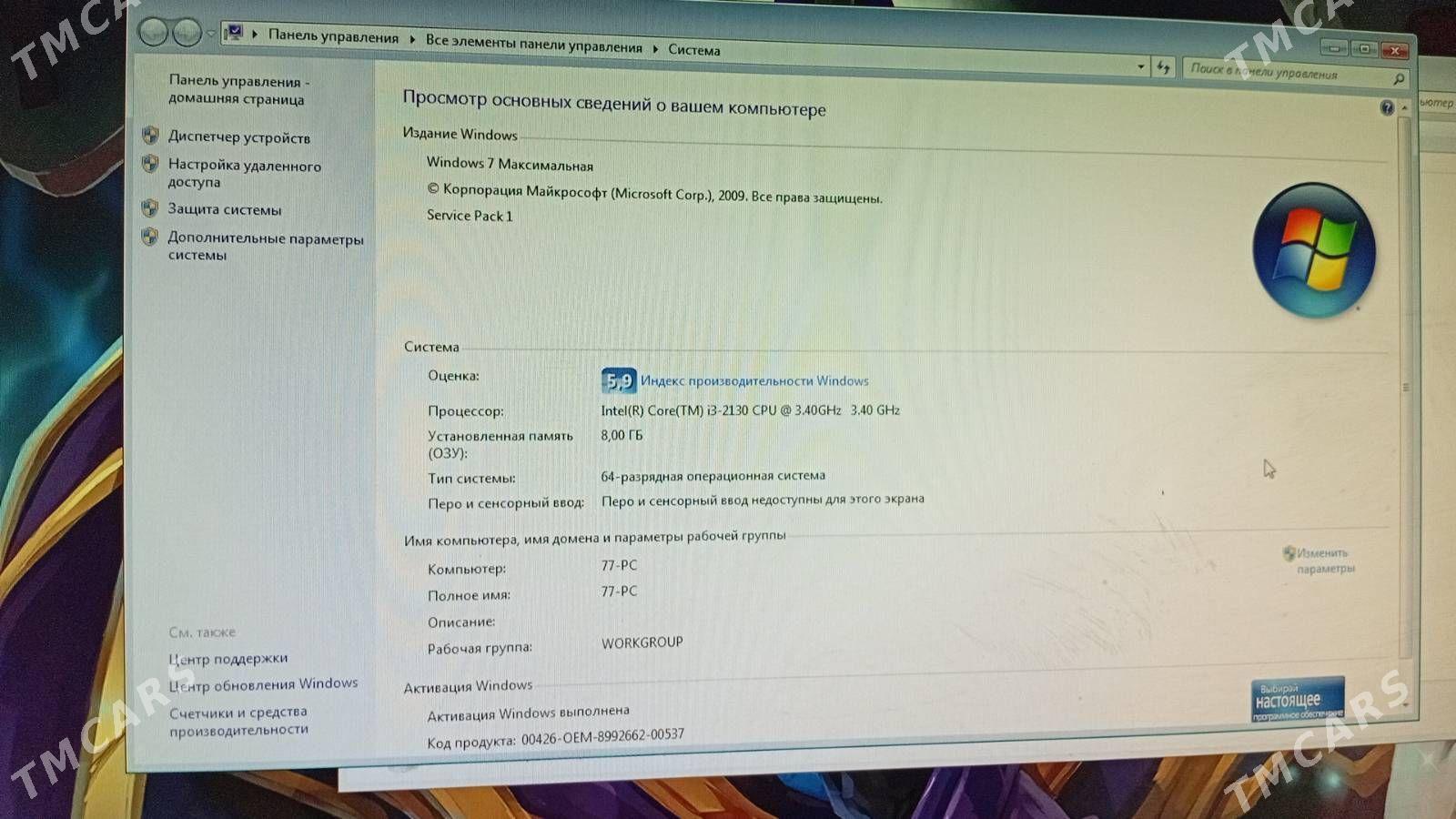Click the Forward navigation arrow button
This screenshot has width=1456, height=819.
coord(187,34)
